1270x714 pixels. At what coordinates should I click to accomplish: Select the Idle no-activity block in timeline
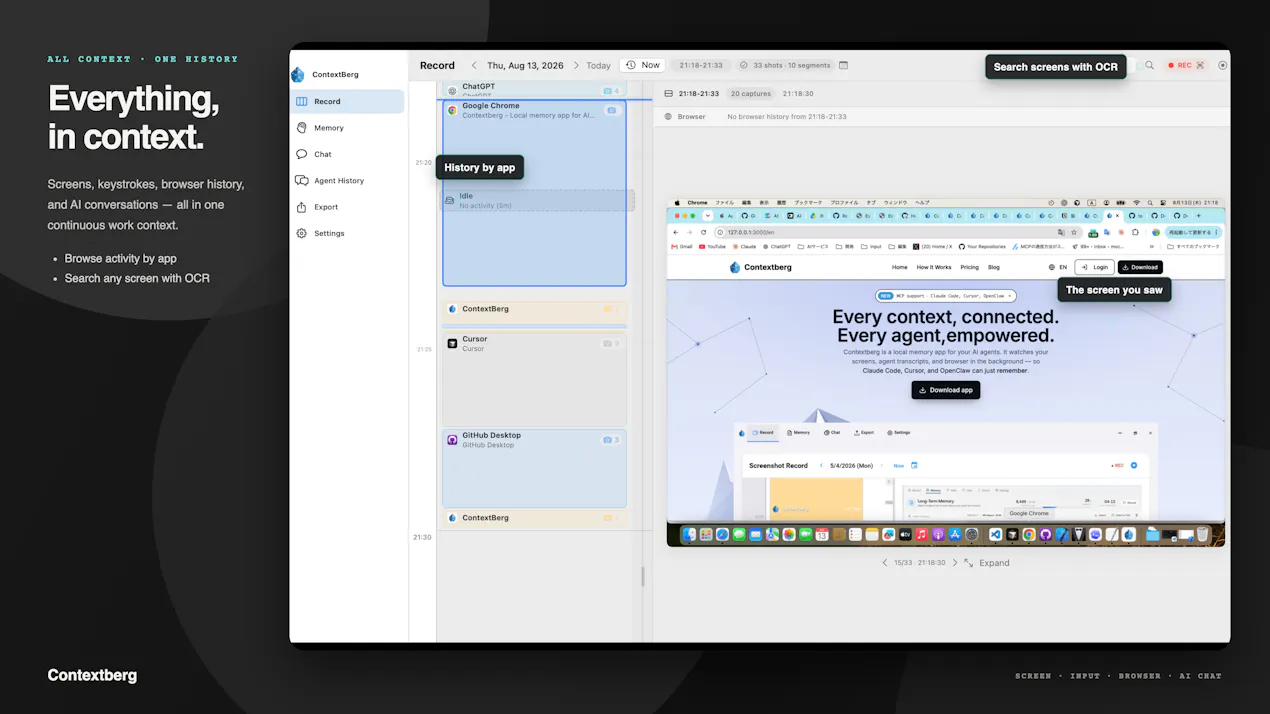click(x=538, y=200)
